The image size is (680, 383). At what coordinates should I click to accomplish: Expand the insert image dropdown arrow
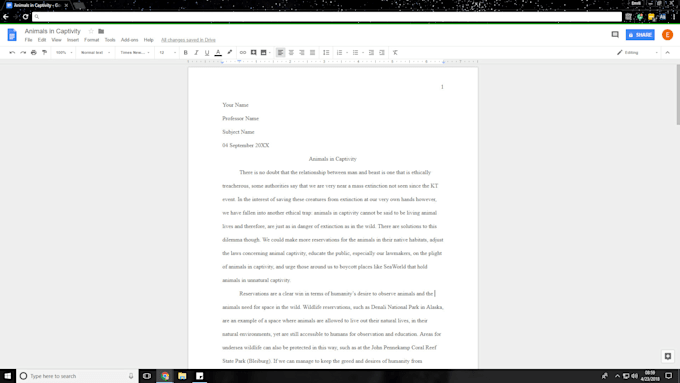click(270, 52)
